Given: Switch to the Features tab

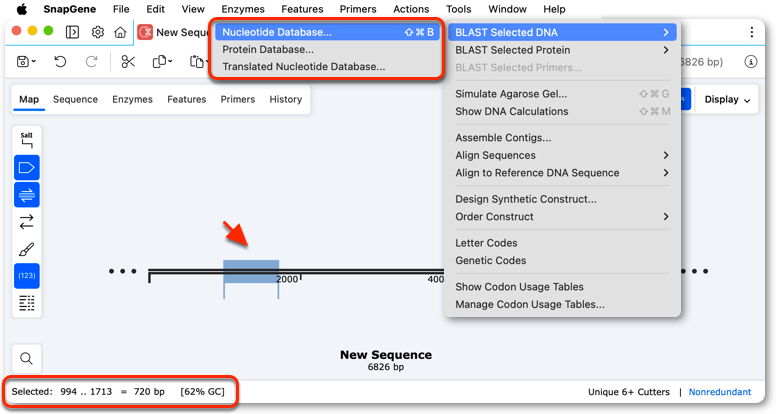Looking at the screenshot, I should pyautogui.click(x=187, y=100).
